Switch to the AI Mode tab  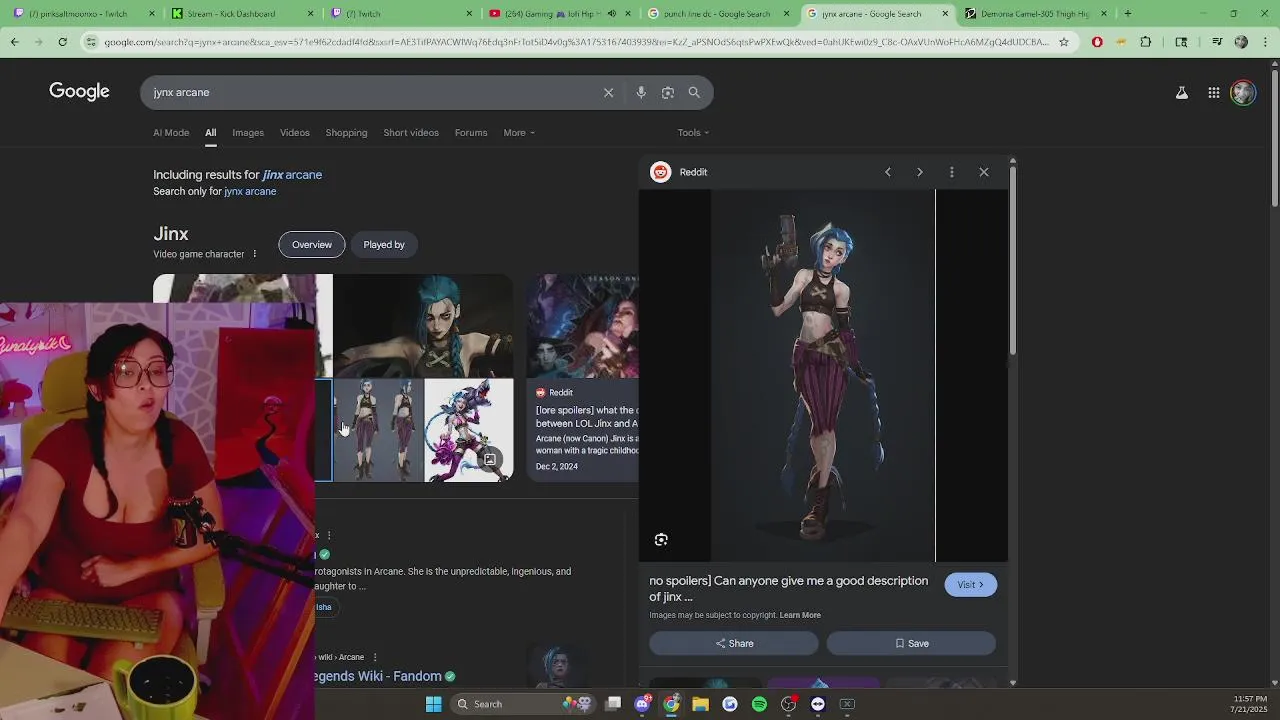[171, 133]
